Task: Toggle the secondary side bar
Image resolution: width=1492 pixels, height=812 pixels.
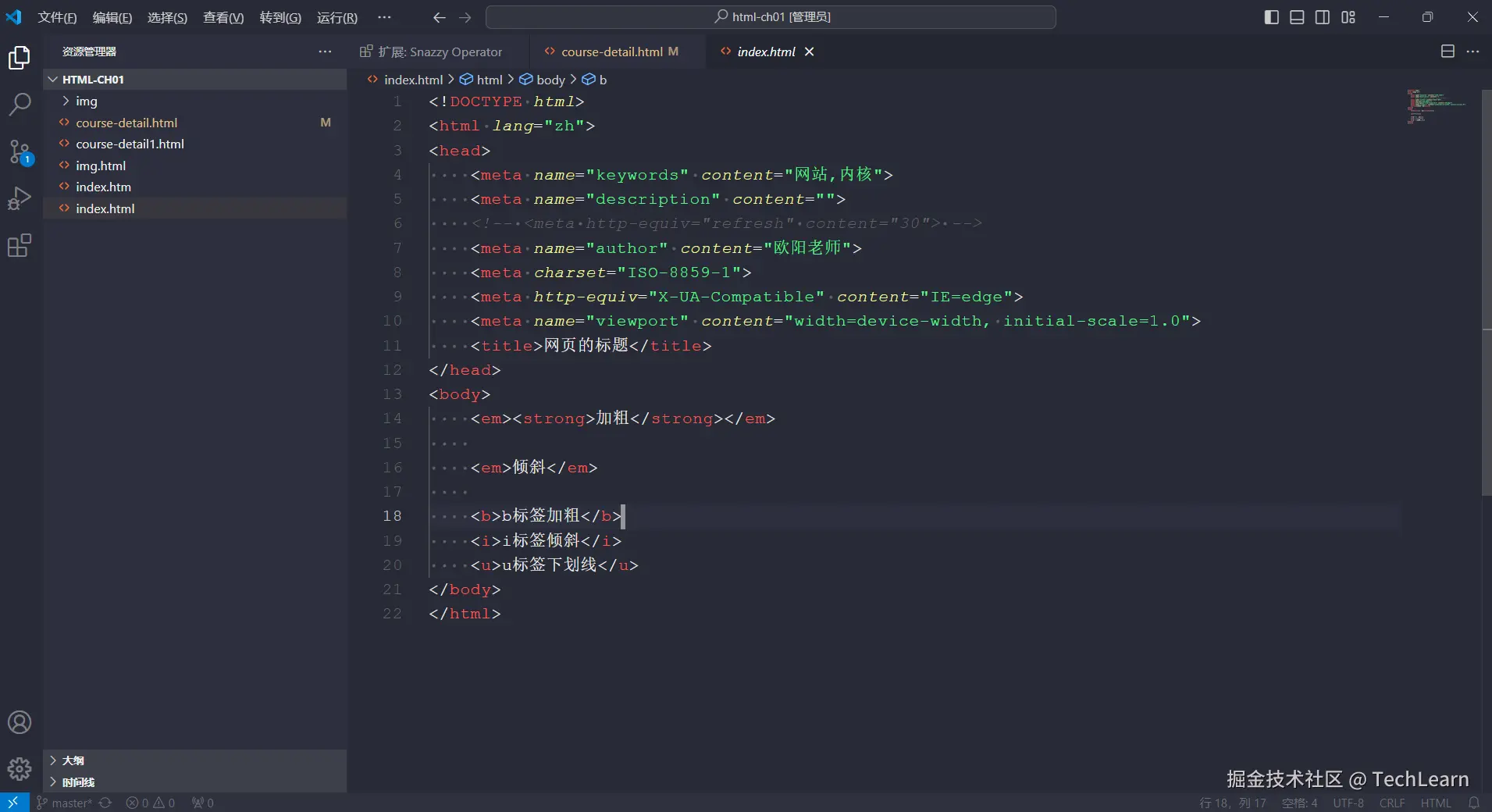Action: click(x=1323, y=17)
